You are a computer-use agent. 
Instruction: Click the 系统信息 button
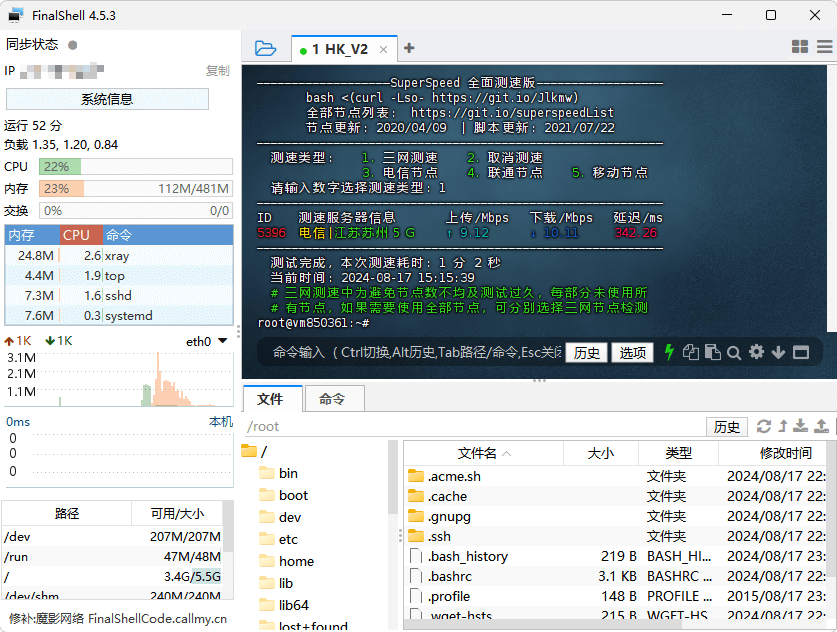107,99
